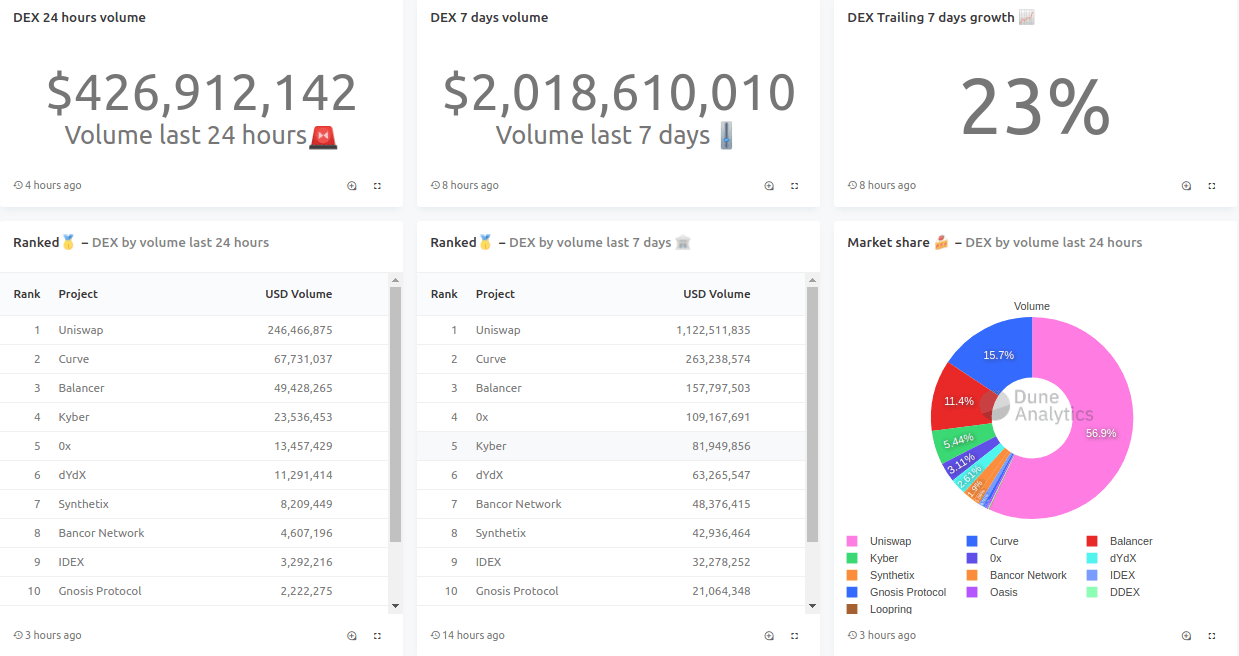Click clock icon beside '14 hours ago'
The width and height of the screenshot is (1239, 656).
[x=435, y=636]
